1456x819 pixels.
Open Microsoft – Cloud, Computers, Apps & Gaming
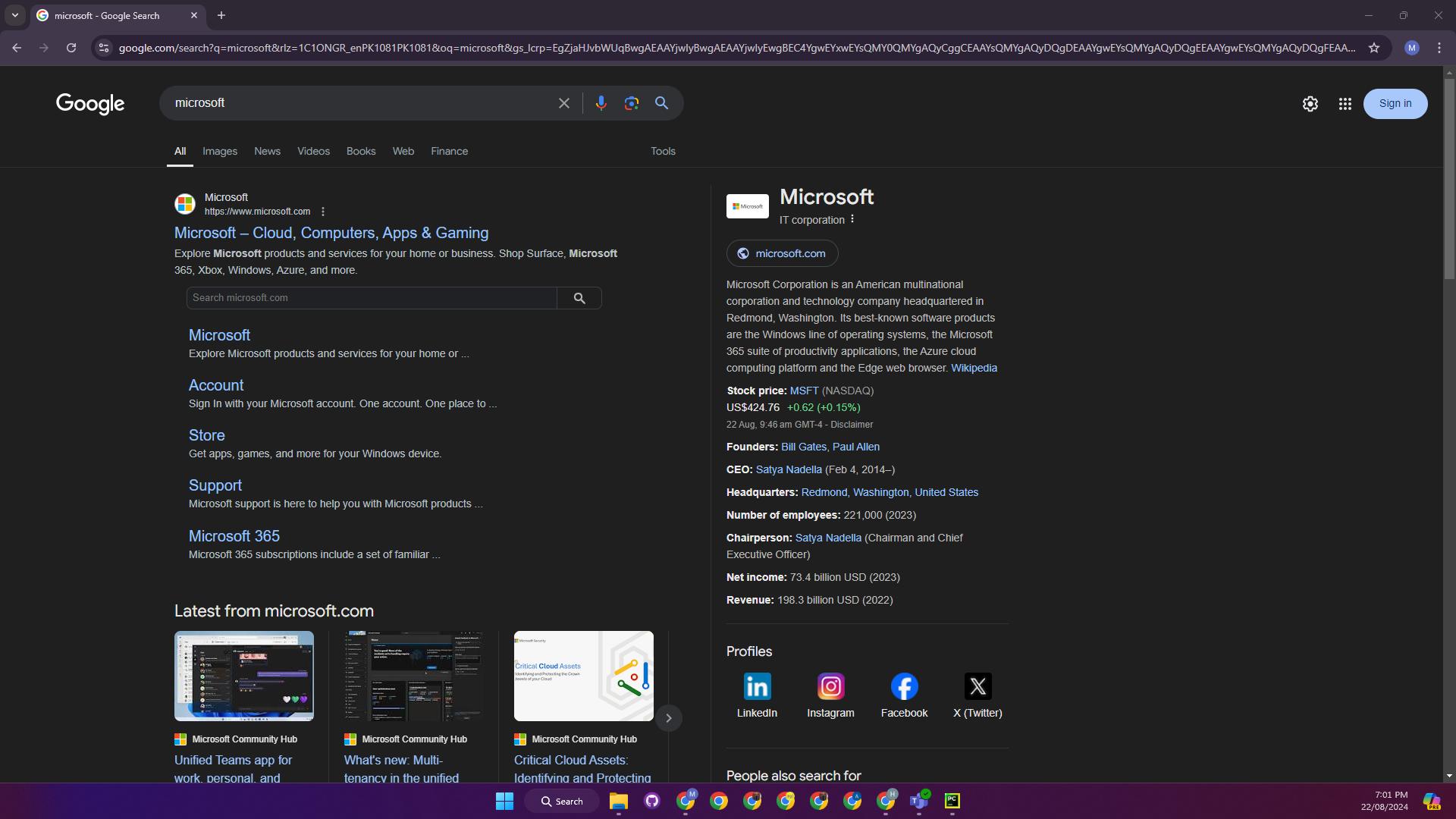click(x=331, y=233)
